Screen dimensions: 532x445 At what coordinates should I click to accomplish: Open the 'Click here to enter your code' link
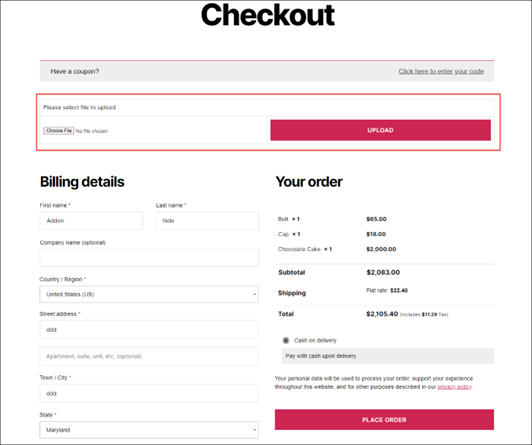(441, 72)
